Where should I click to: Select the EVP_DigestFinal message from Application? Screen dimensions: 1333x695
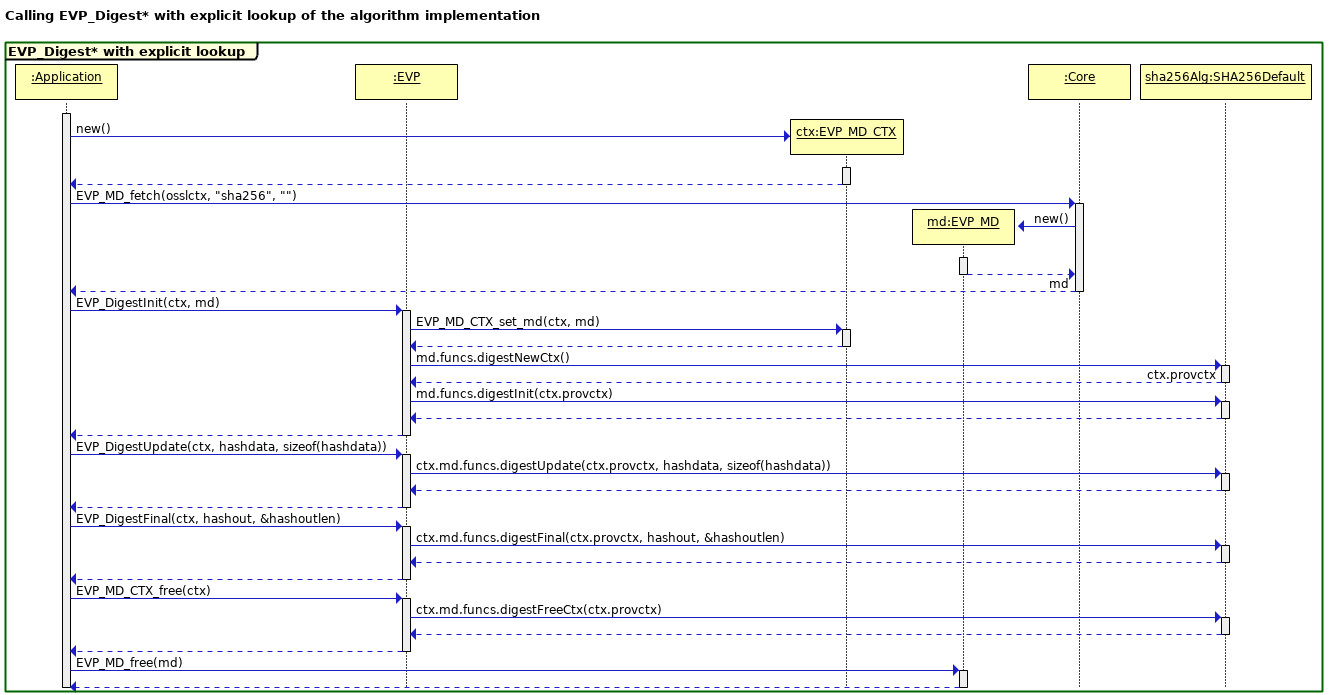[208, 519]
